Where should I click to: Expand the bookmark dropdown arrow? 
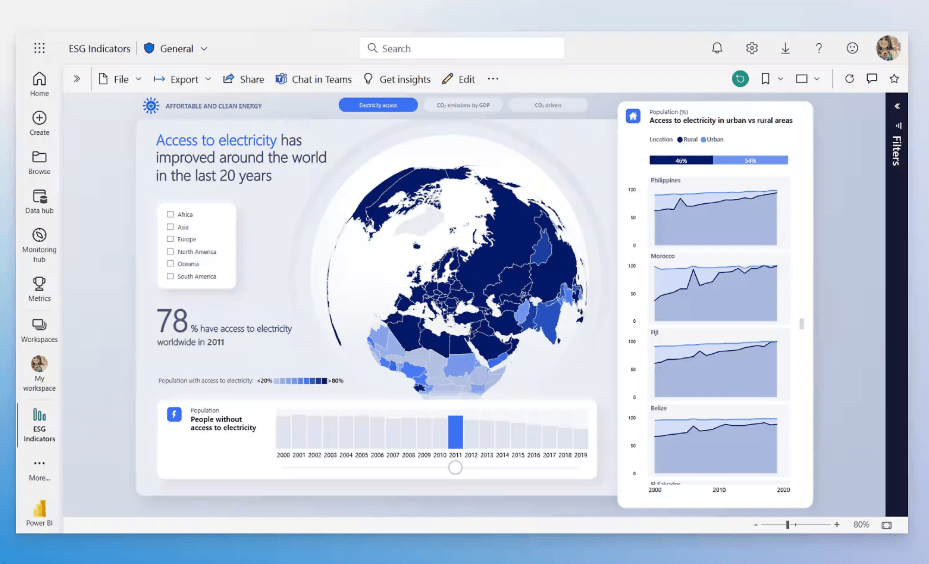(x=780, y=79)
